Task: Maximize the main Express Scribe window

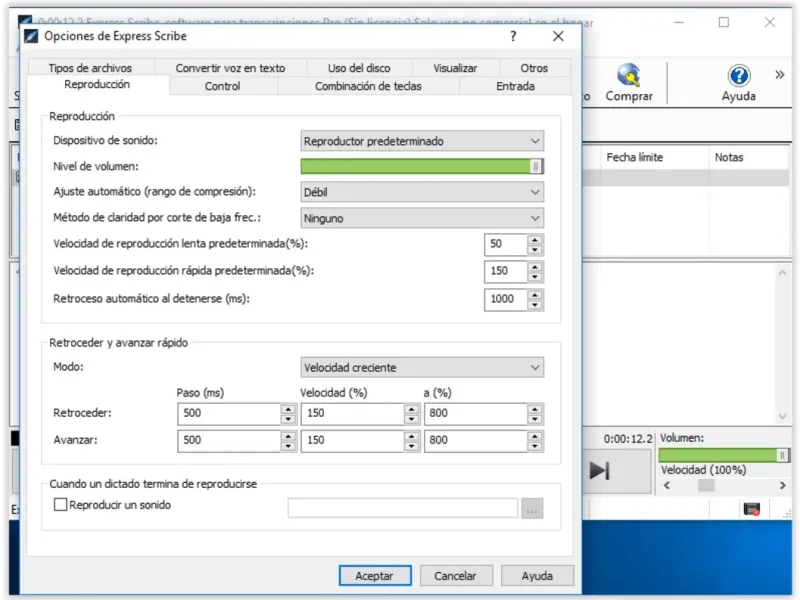Action: (x=723, y=22)
